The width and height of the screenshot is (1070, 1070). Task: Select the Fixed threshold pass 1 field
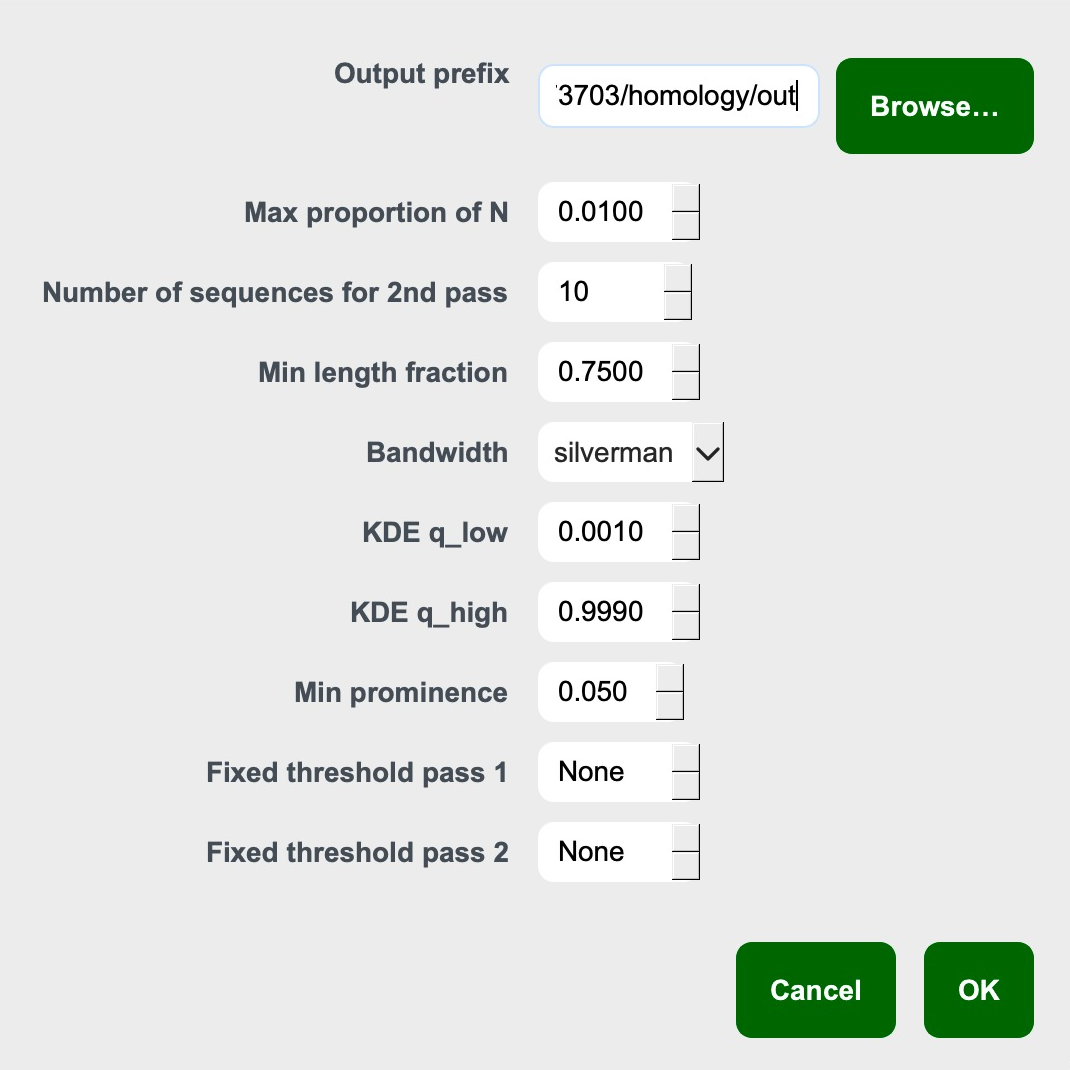pyautogui.click(x=600, y=771)
